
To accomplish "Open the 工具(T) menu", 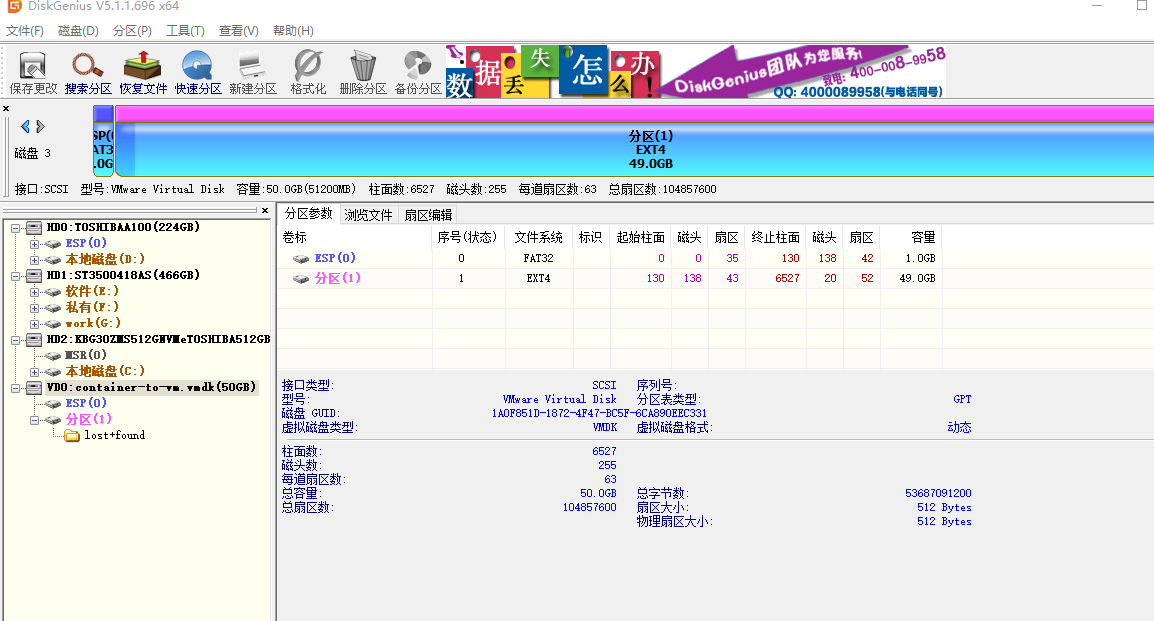I will pos(185,31).
